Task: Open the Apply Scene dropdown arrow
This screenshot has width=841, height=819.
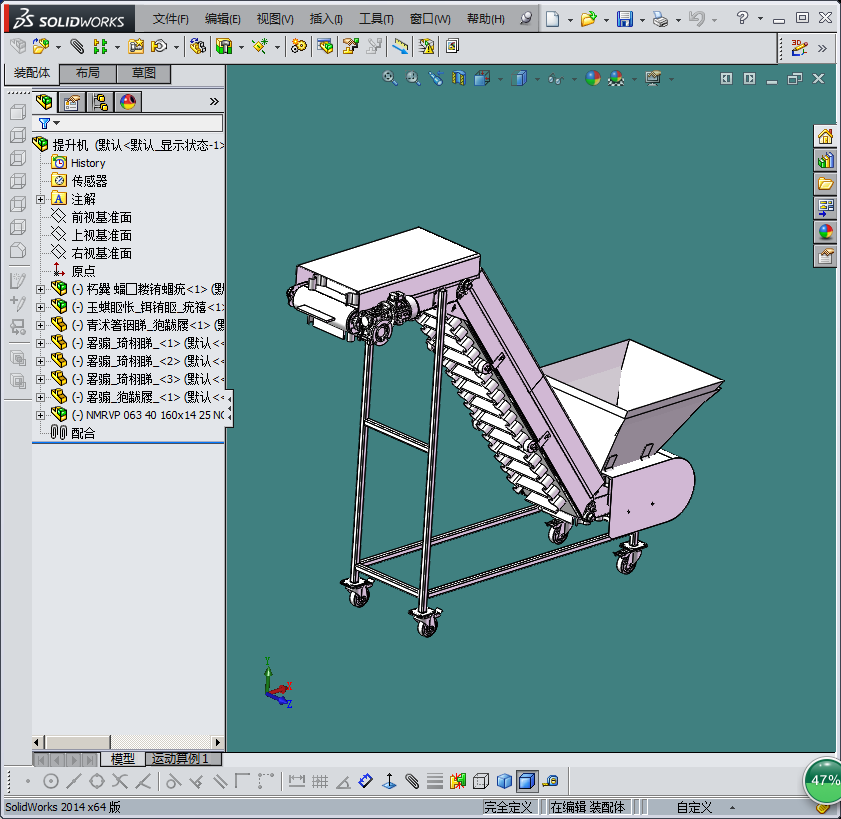Action: pos(635,79)
